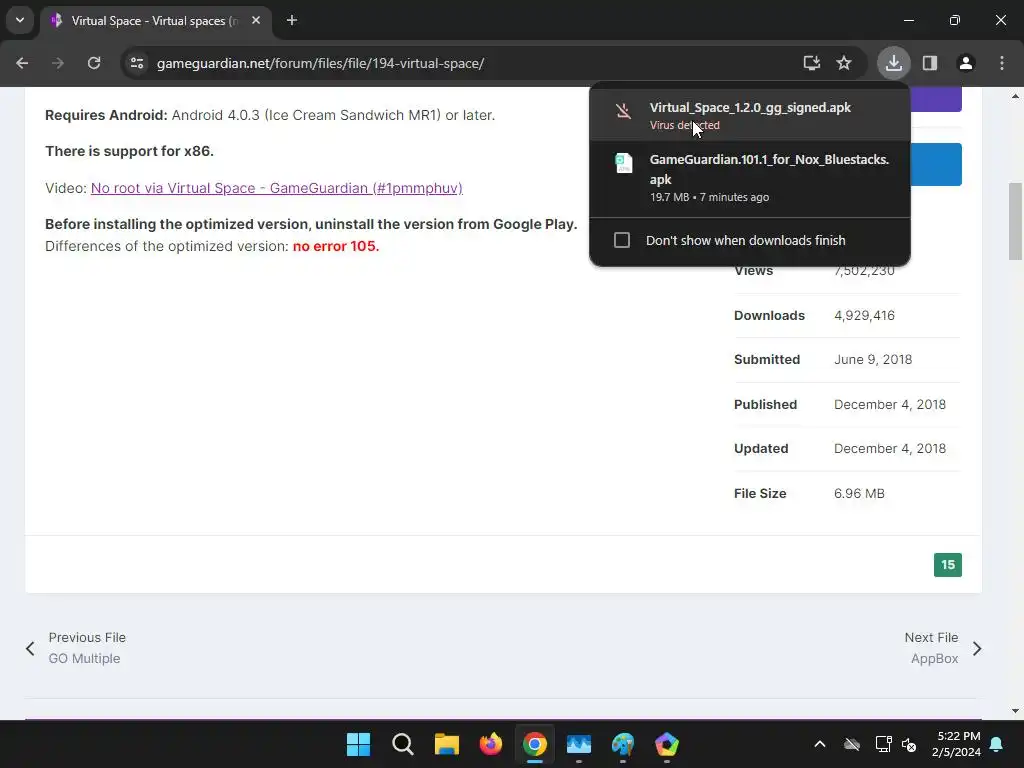This screenshot has height=768, width=1024.
Task: Click the page vertical scrollbar thumb
Action: pyautogui.click(x=1016, y=221)
